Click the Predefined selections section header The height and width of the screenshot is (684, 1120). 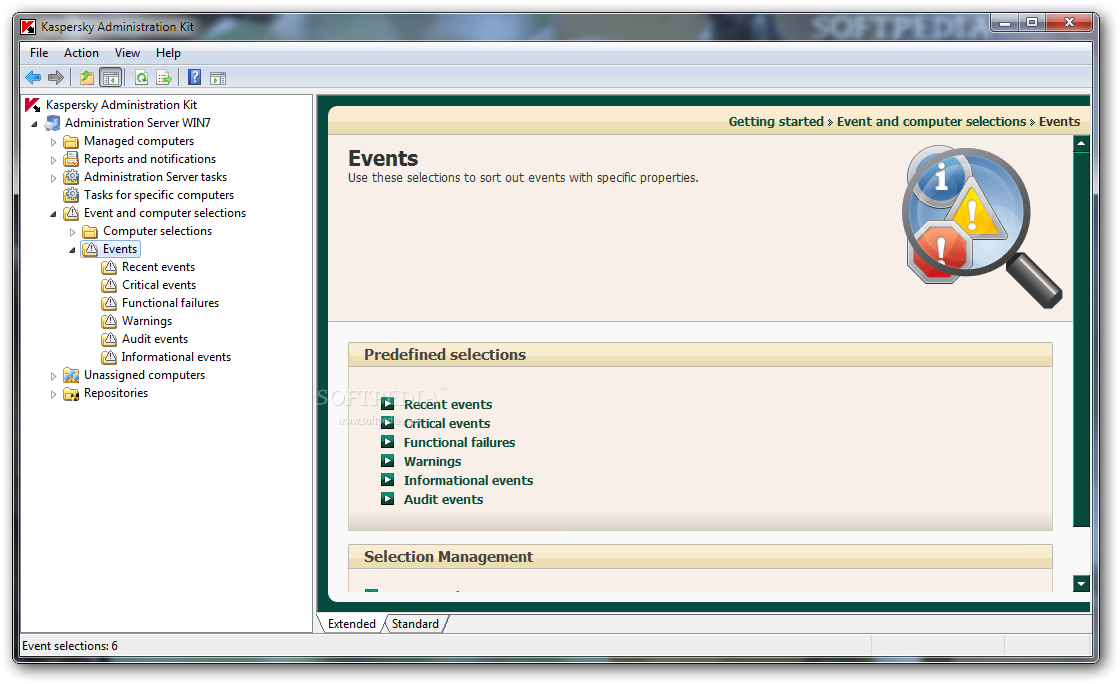(x=700, y=355)
